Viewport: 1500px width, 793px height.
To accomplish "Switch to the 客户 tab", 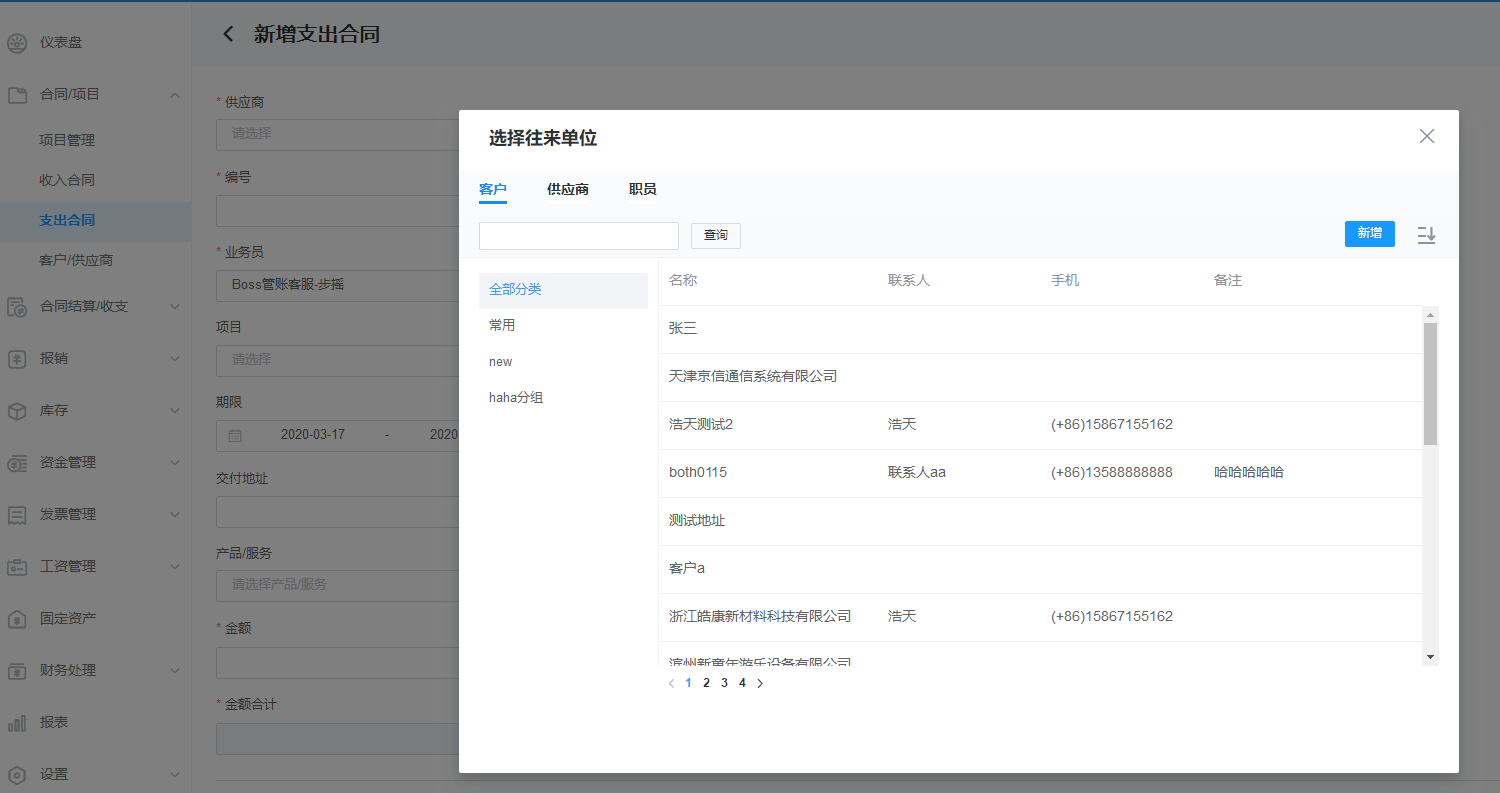I will pos(493,190).
